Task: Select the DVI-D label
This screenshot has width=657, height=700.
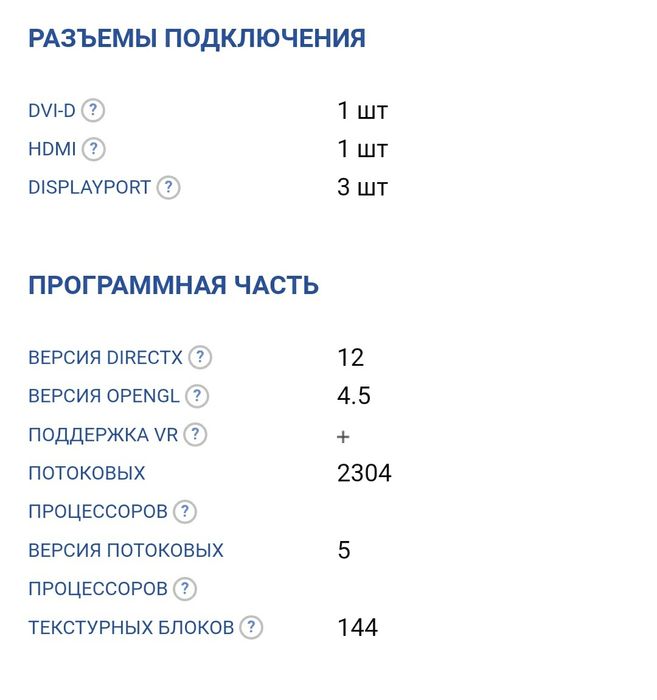Action: (52, 111)
